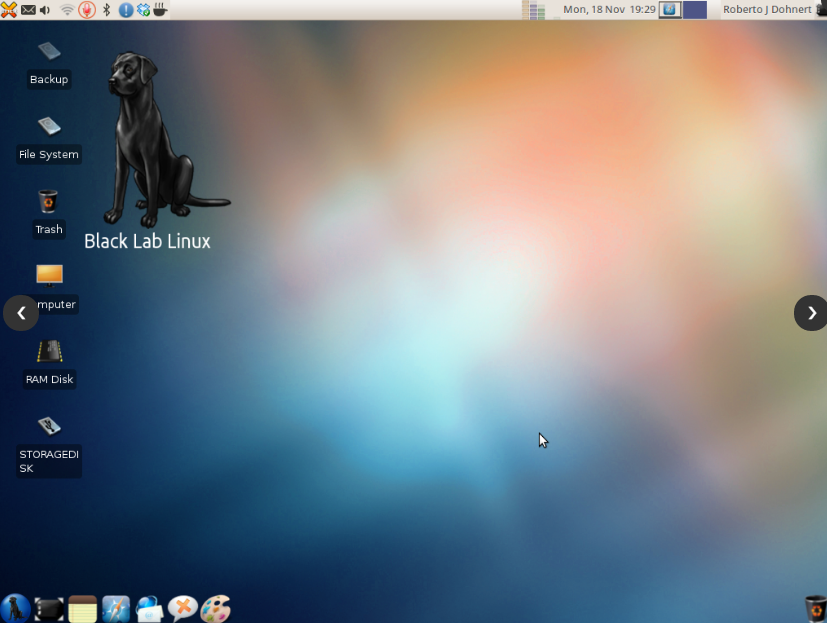This screenshot has height=623, width=827.
Task: Open the STORAGEDISK USB drive icon
Action: [49, 426]
